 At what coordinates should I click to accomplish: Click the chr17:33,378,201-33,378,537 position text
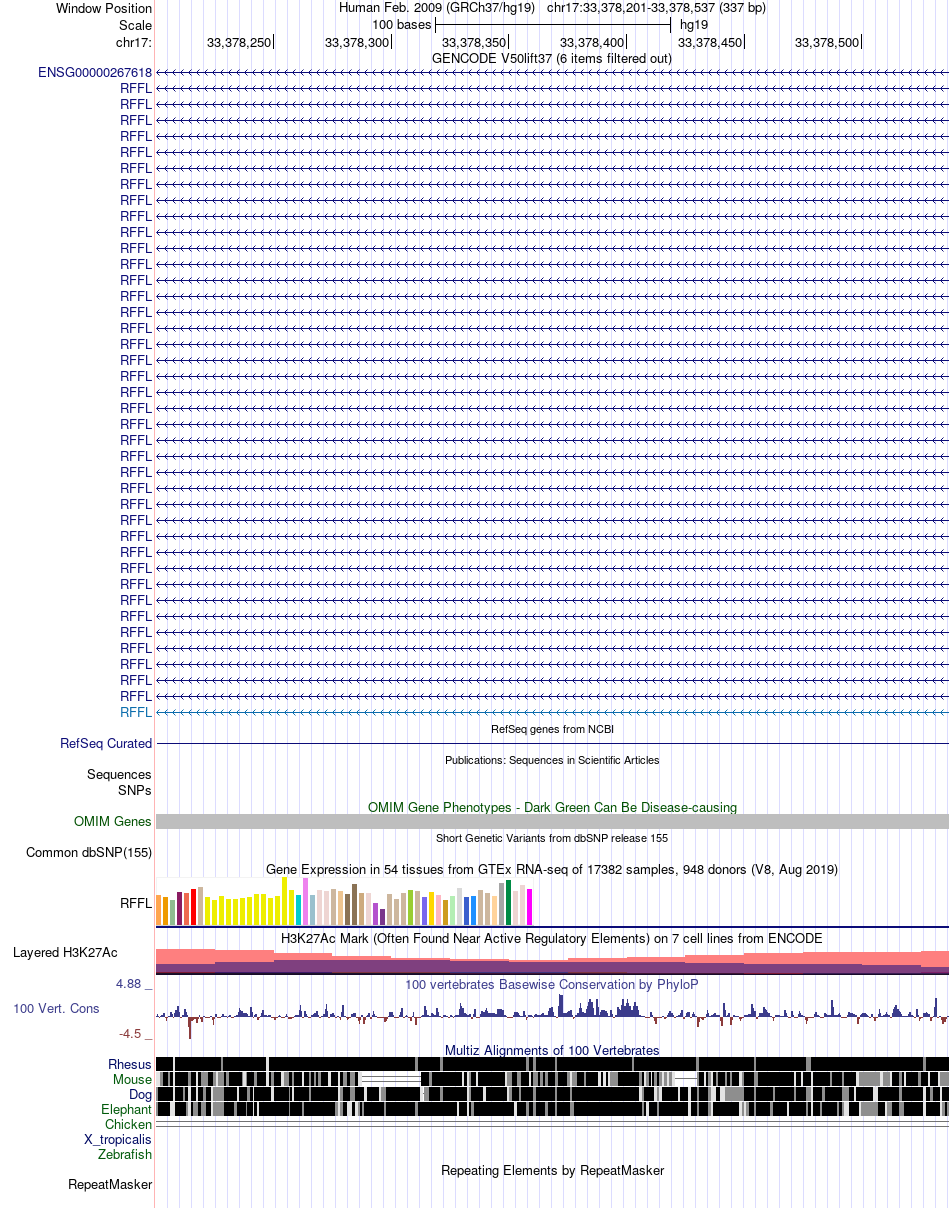pyautogui.click(x=656, y=8)
